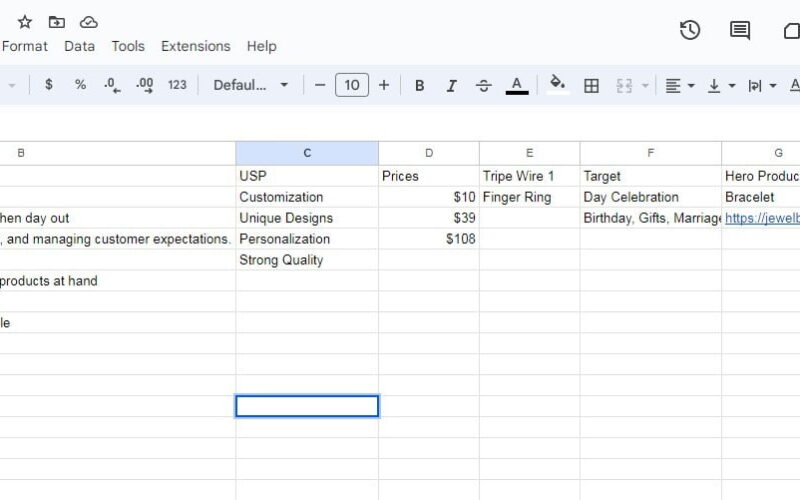Open the Tools menu
Image resolution: width=800 pixels, height=500 pixels.
tap(128, 46)
